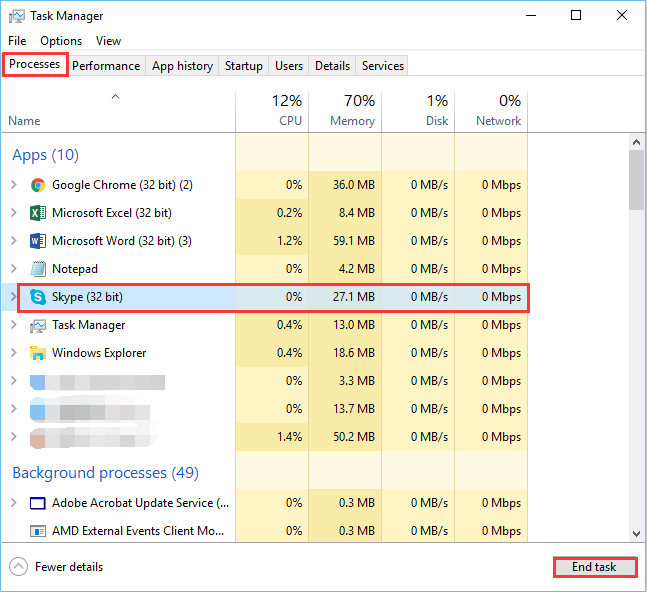
Task: Open the View menu
Action: click(109, 41)
